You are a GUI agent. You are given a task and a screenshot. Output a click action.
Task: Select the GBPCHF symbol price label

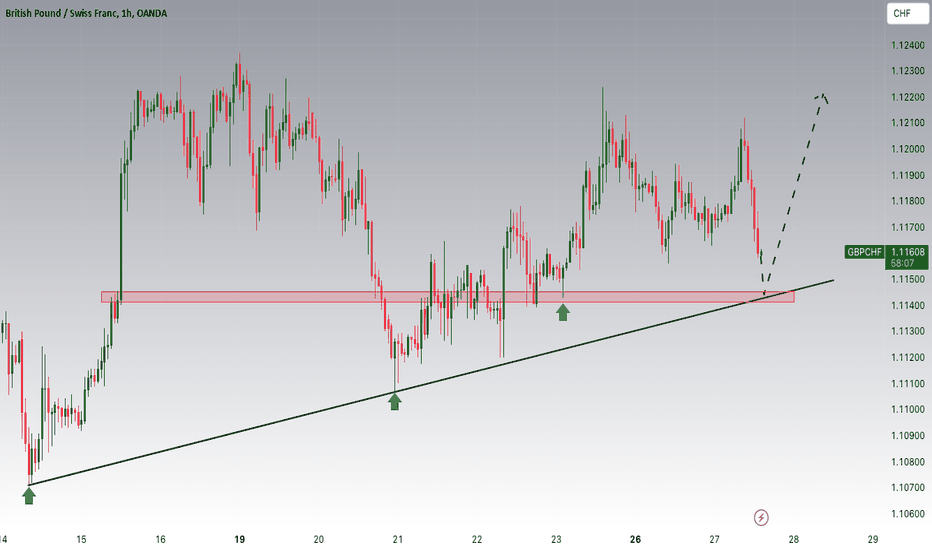864,252
